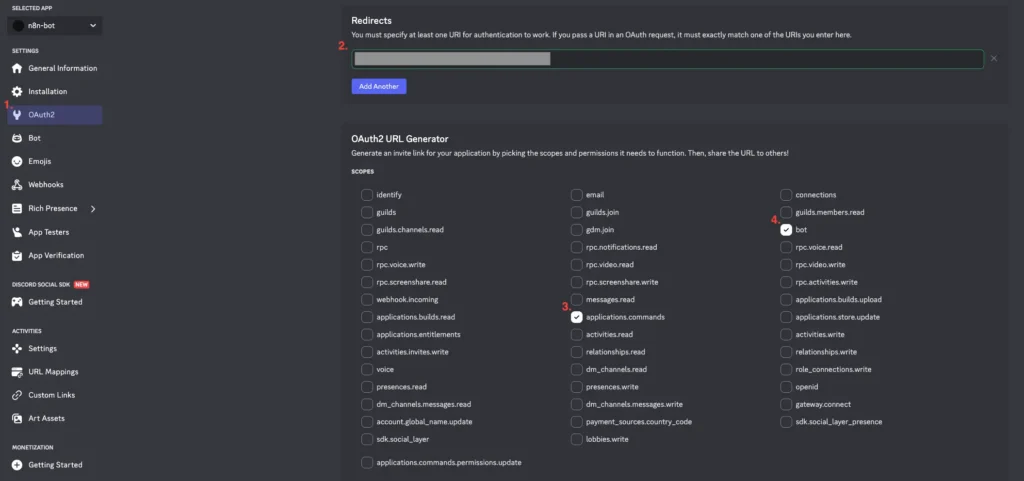Click the Art Assets icon

pos(17,418)
